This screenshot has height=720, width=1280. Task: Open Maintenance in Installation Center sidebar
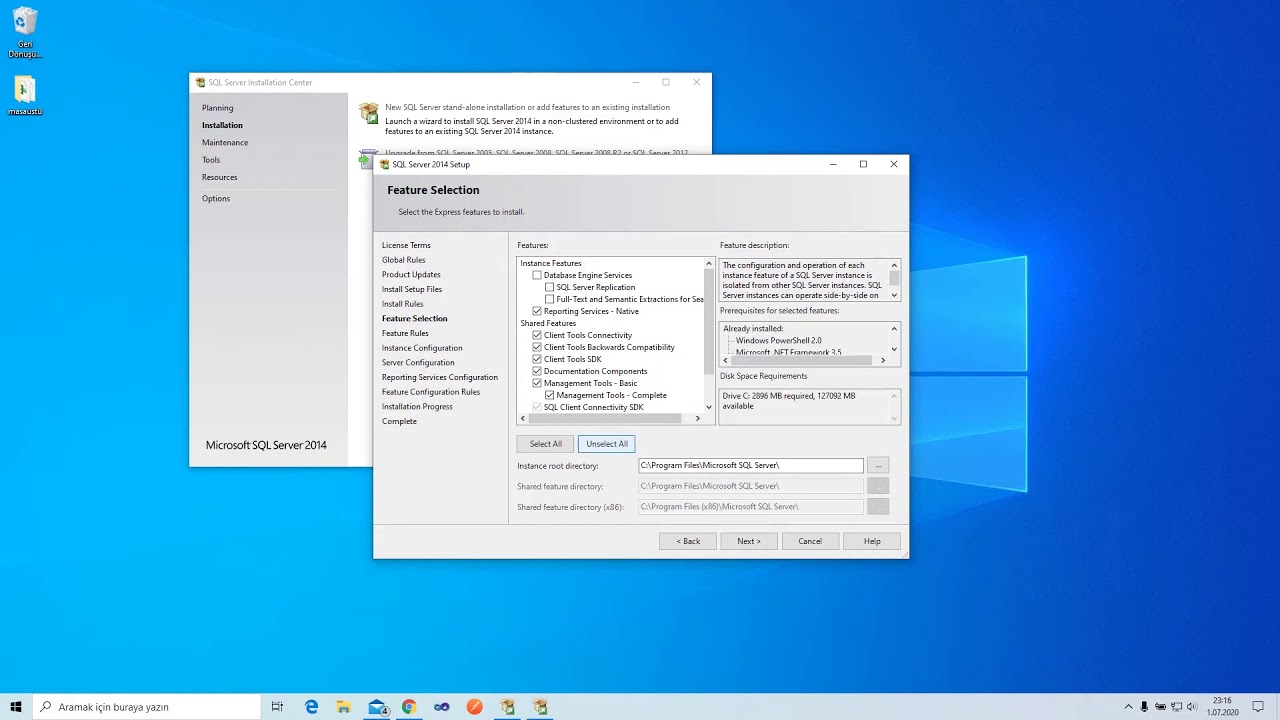[x=225, y=142]
